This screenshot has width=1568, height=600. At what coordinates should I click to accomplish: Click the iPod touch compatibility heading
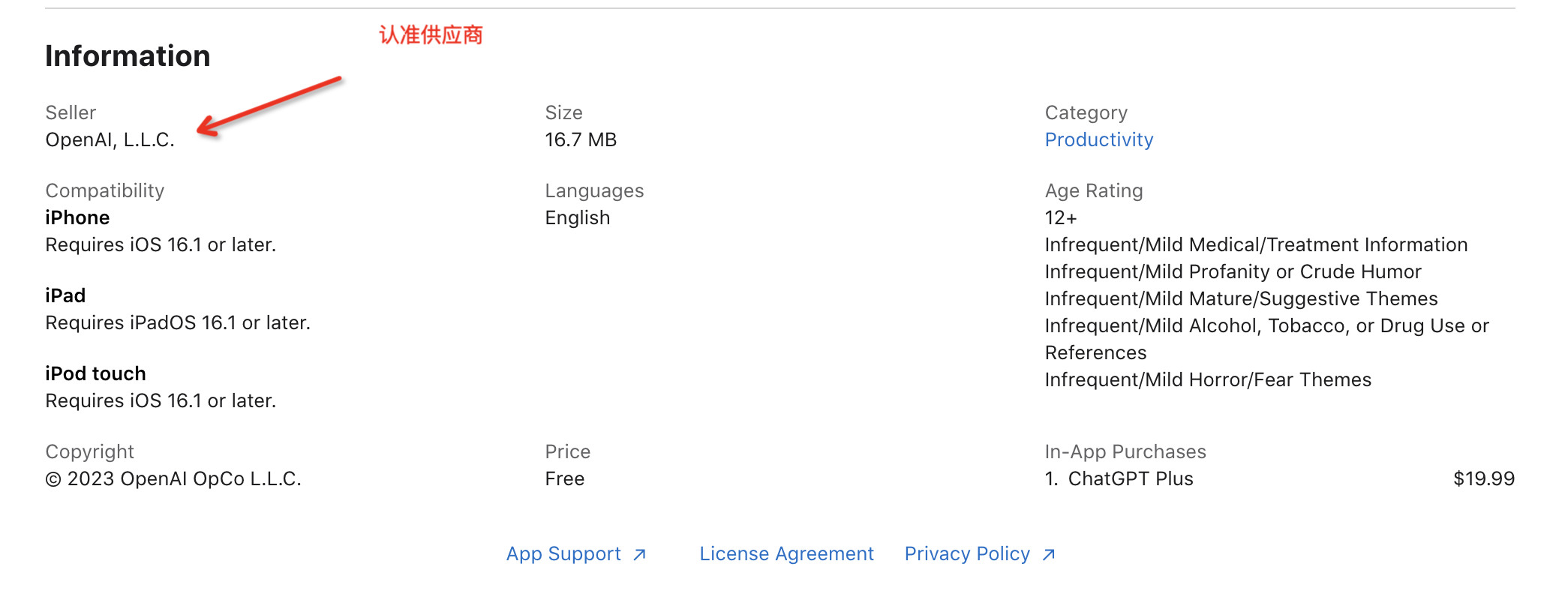click(95, 374)
